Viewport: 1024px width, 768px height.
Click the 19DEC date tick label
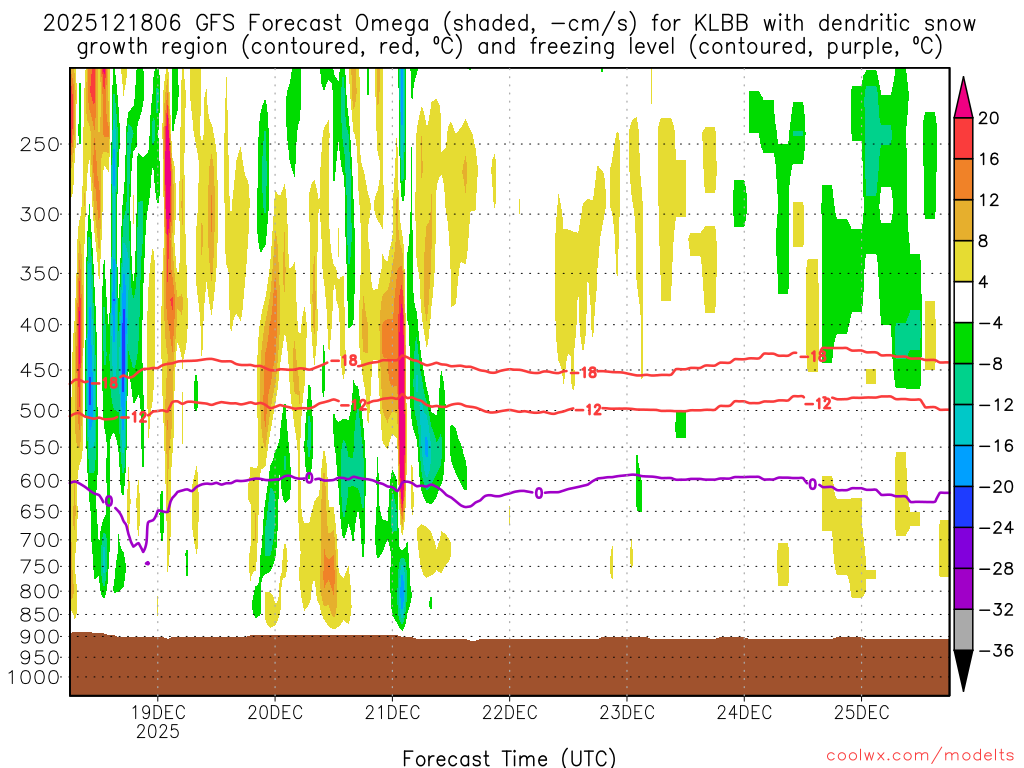[157, 712]
